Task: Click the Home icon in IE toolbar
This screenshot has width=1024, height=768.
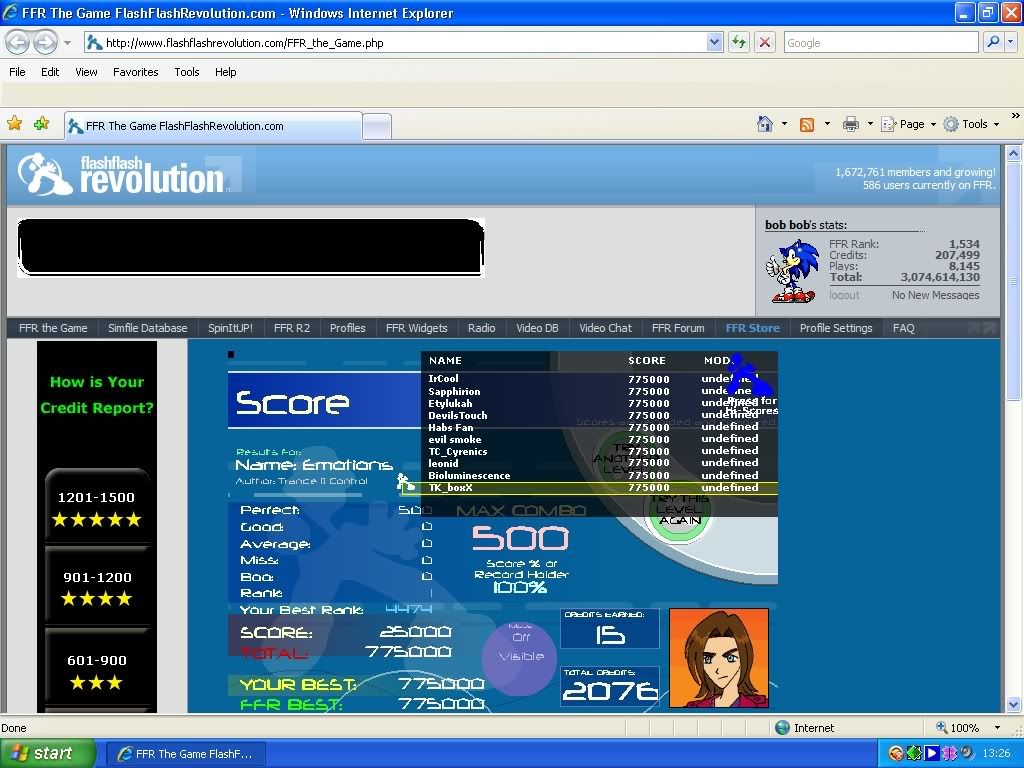Action: pyautogui.click(x=765, y=124)
